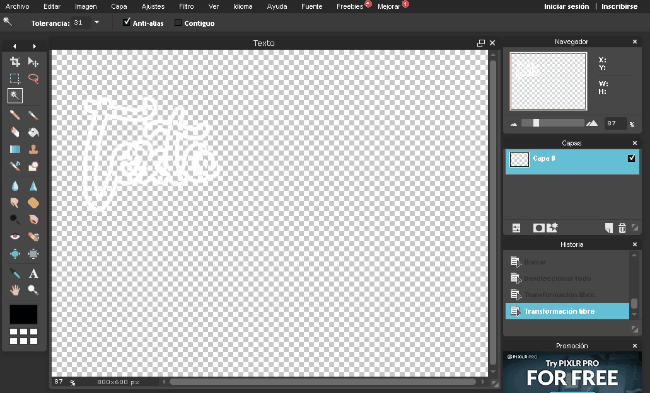Open the Idioma menu

coord(243,7)
